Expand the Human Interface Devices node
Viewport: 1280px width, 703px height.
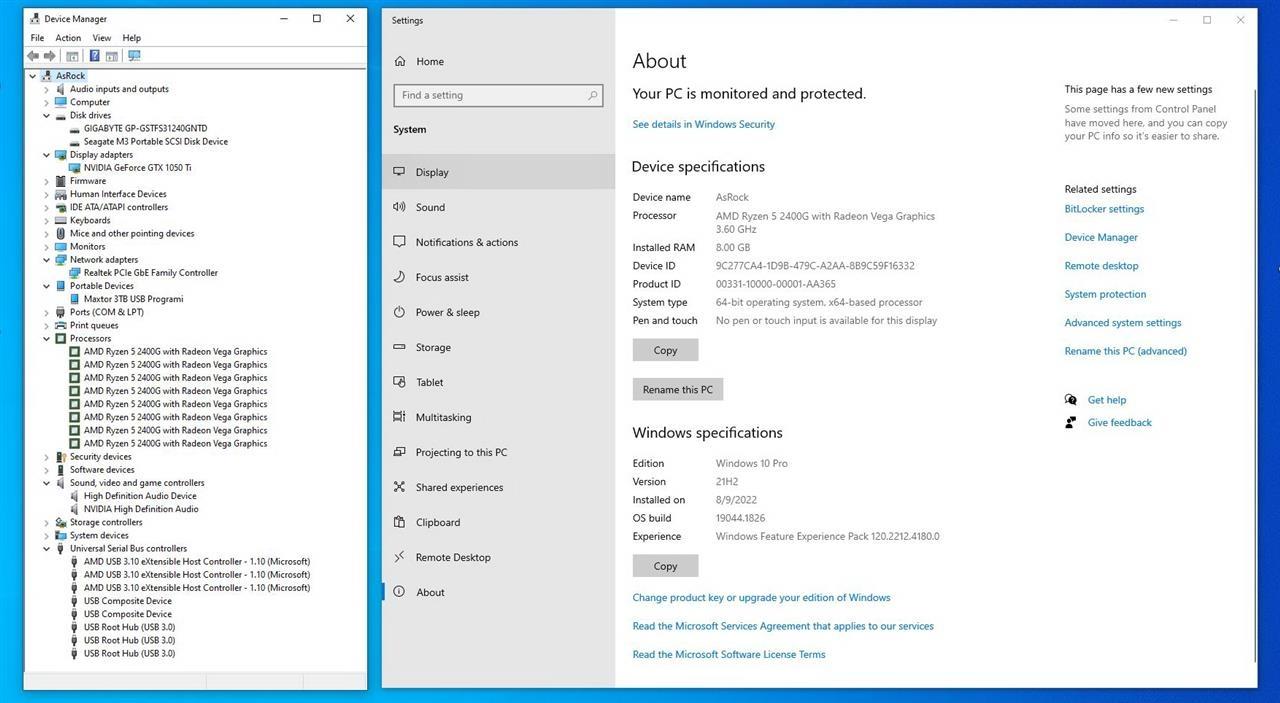46,194
